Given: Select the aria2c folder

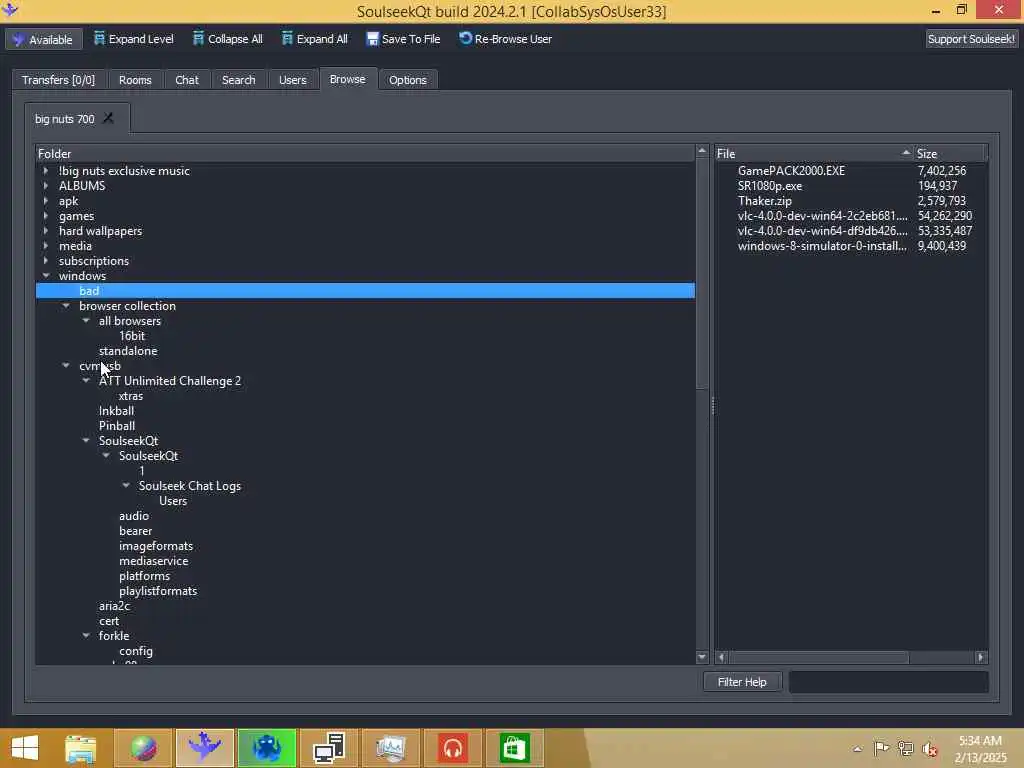Looking at the screenshot, I should [x=114, y=606].
